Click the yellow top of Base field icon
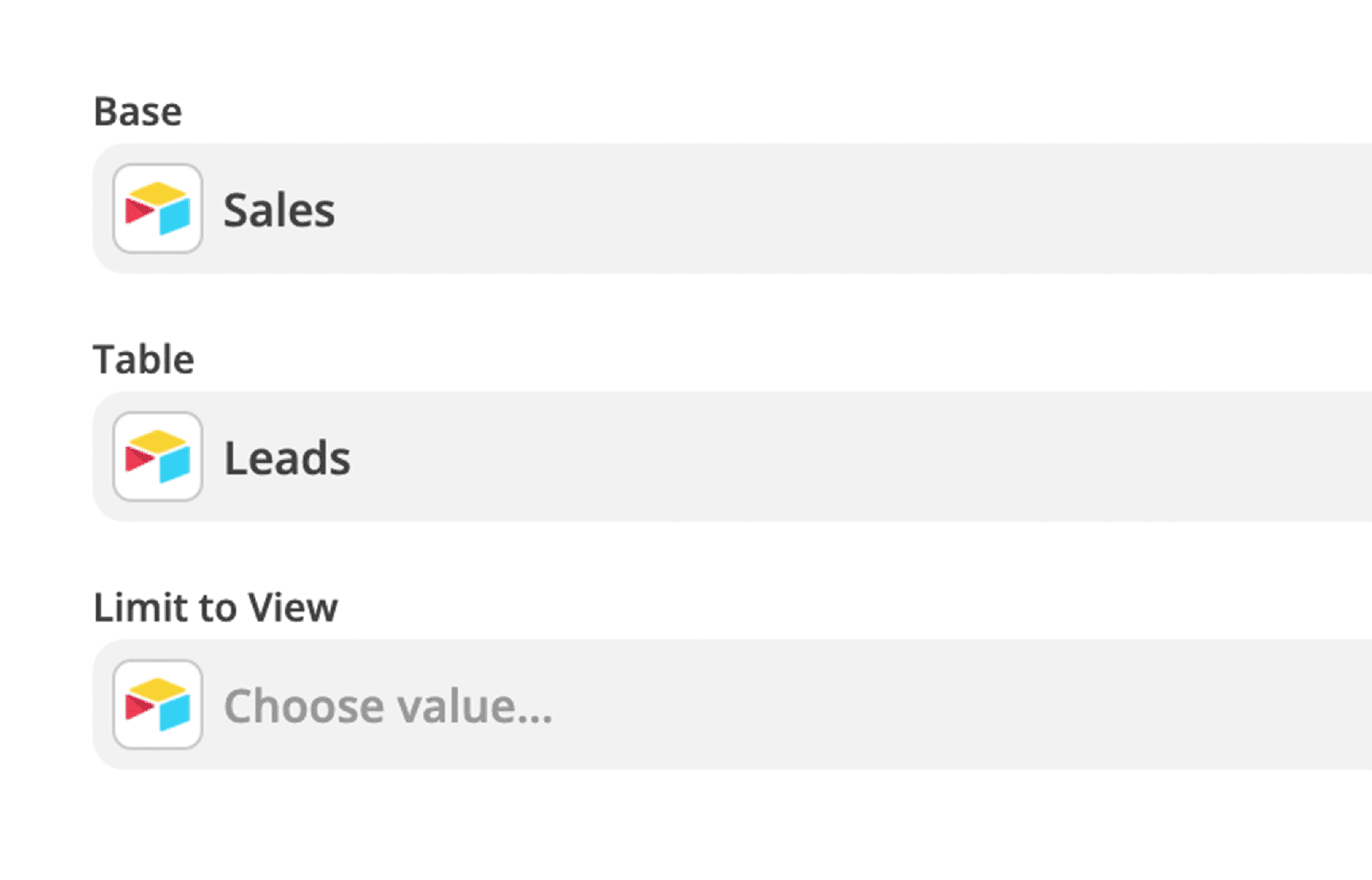1372x880 pixels. 158,193
